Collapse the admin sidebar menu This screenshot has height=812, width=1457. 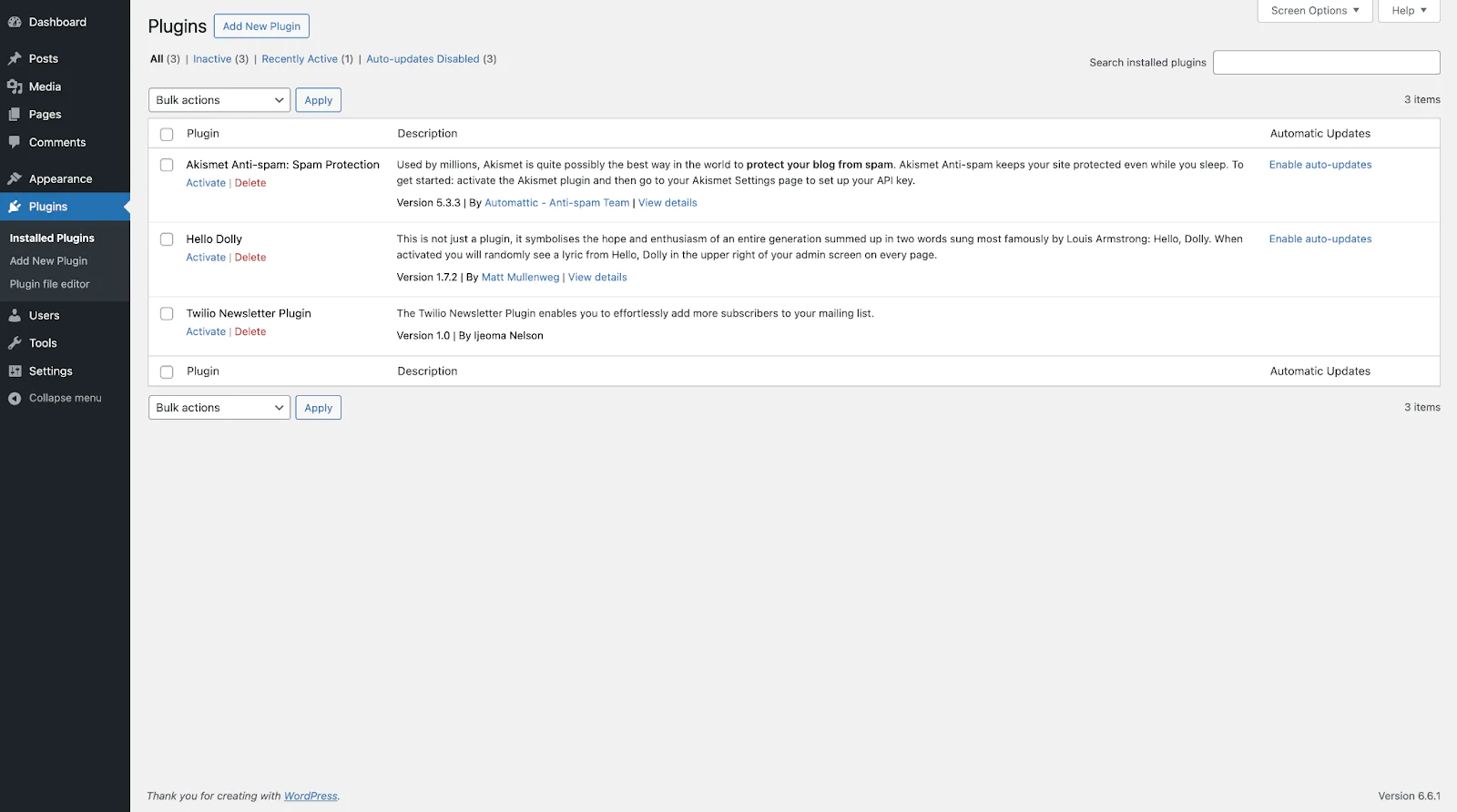tap(65, 398)
